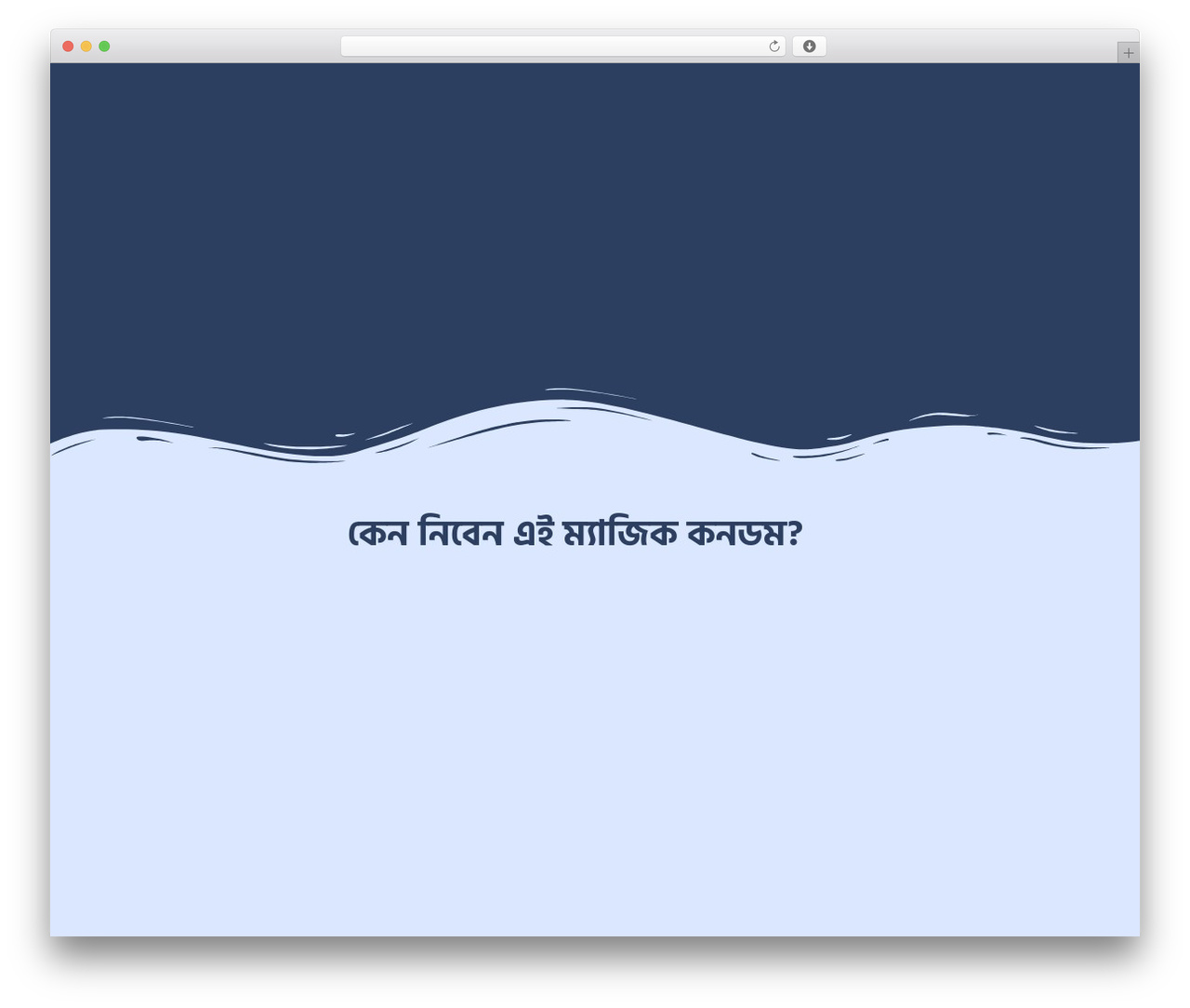Focus the browser address bar
This screenshot has width=1190, height=1008.
click(562, 46)
